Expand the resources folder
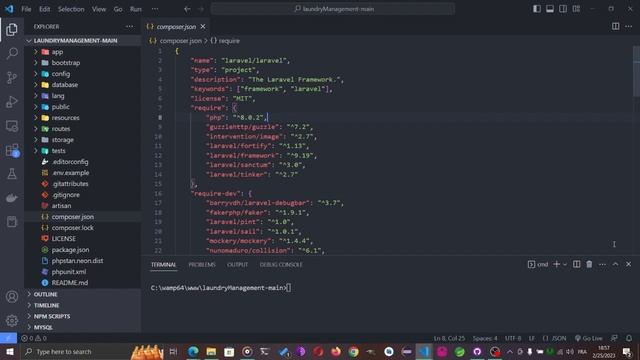Screen dimensions: 640x360 (x=65, y=118)
